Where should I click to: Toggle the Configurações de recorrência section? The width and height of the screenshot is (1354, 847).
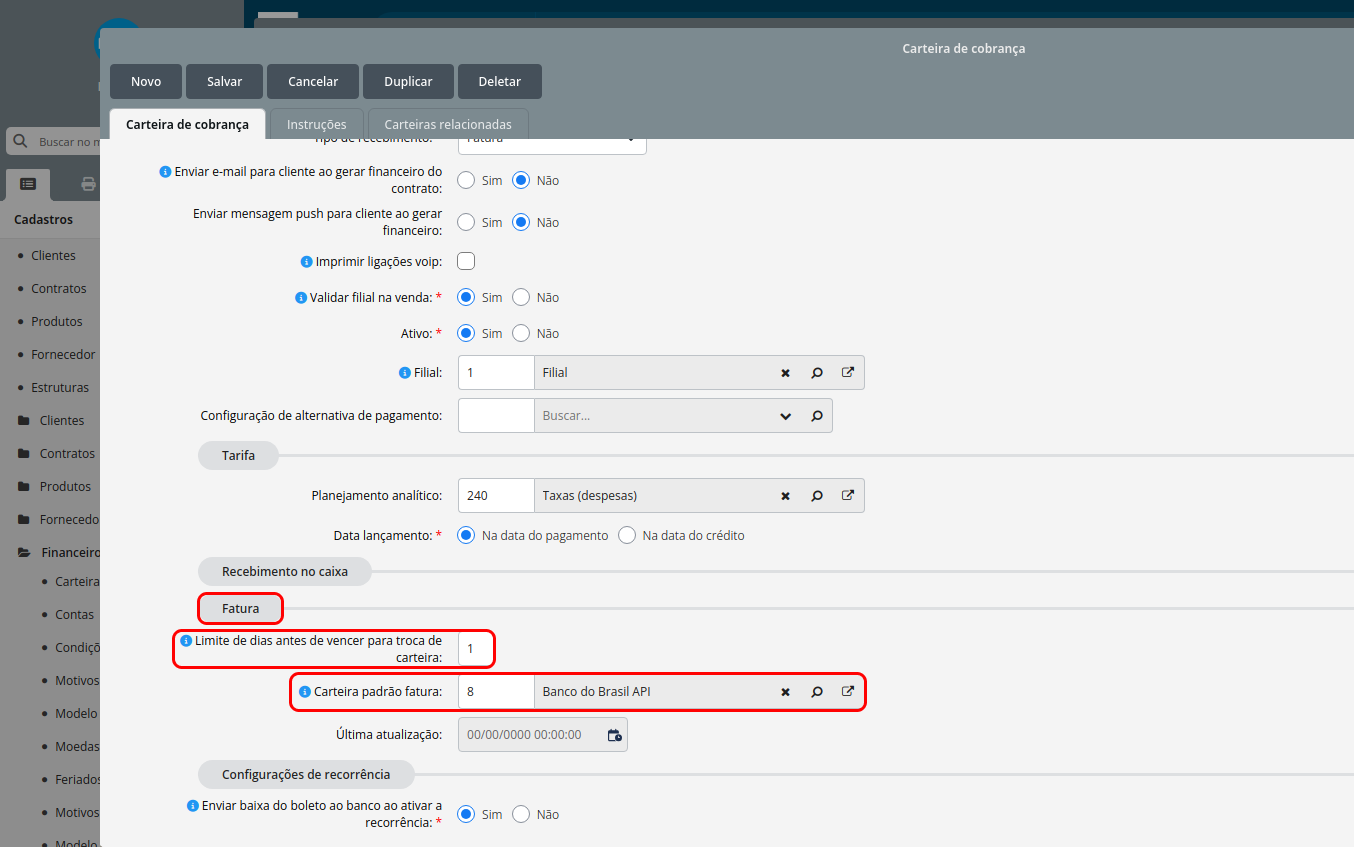pos(305,774)
